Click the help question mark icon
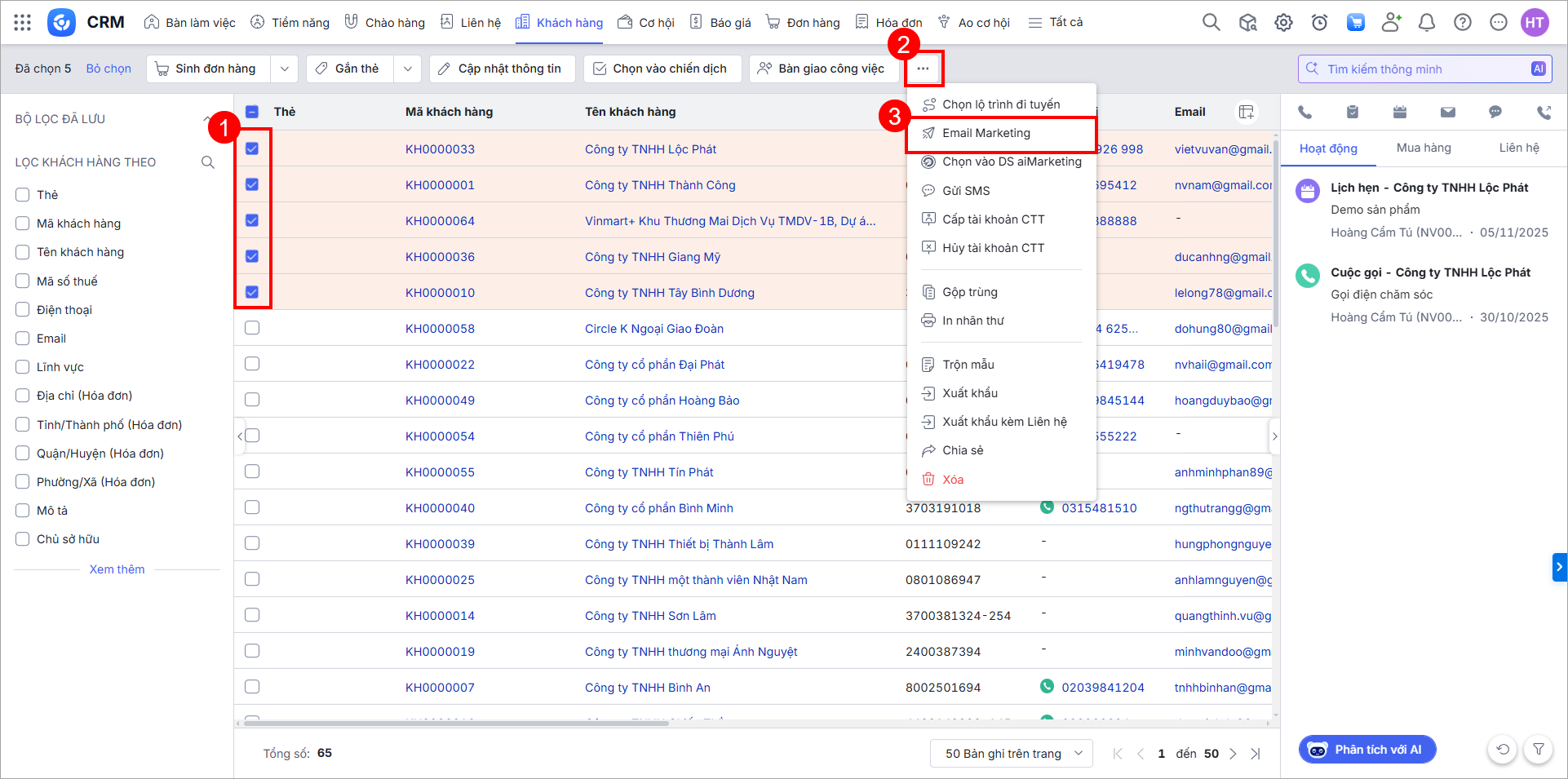Image resolution: width=1568 pixels, height=779 pixels. pyautogui.click(x=1462, y=23)
